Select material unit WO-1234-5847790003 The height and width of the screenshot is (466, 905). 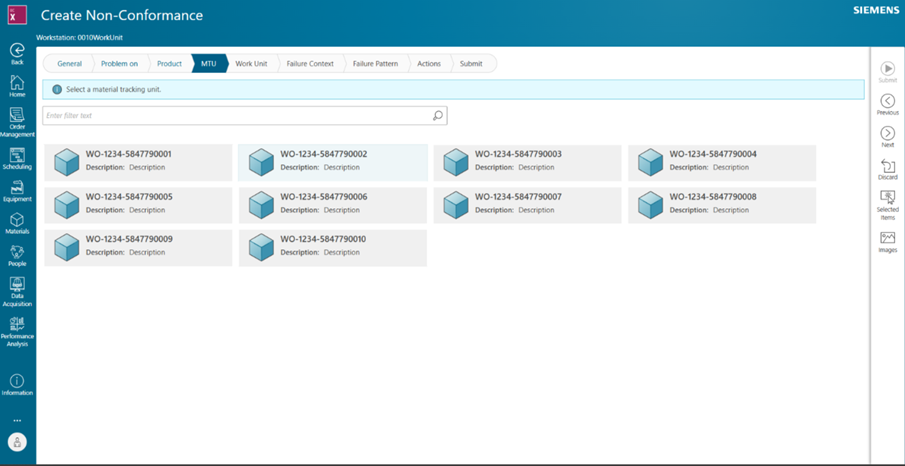coord(527,162)
